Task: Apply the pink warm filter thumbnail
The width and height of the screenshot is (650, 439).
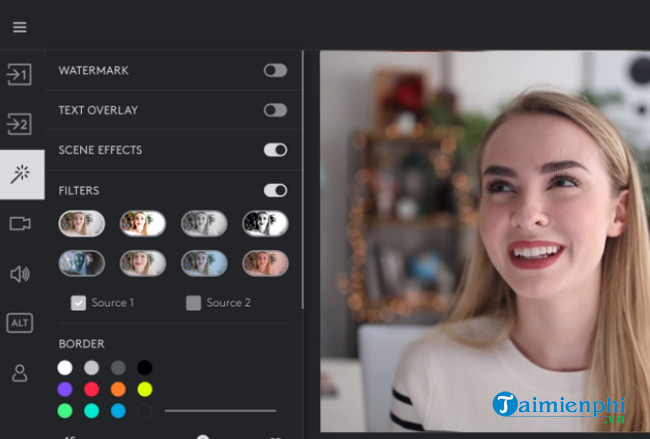Action: 265,263
